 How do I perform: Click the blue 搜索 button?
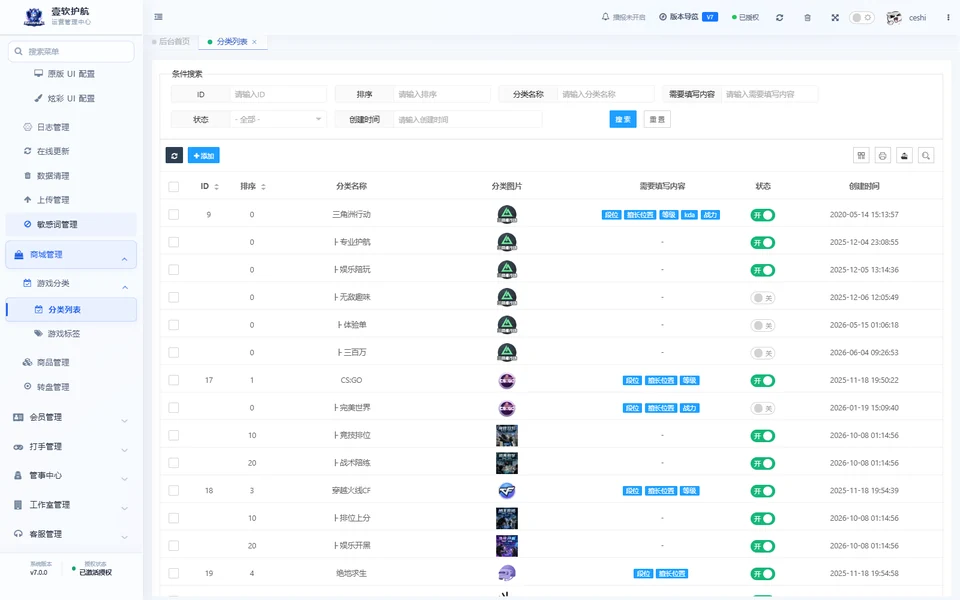623,119
